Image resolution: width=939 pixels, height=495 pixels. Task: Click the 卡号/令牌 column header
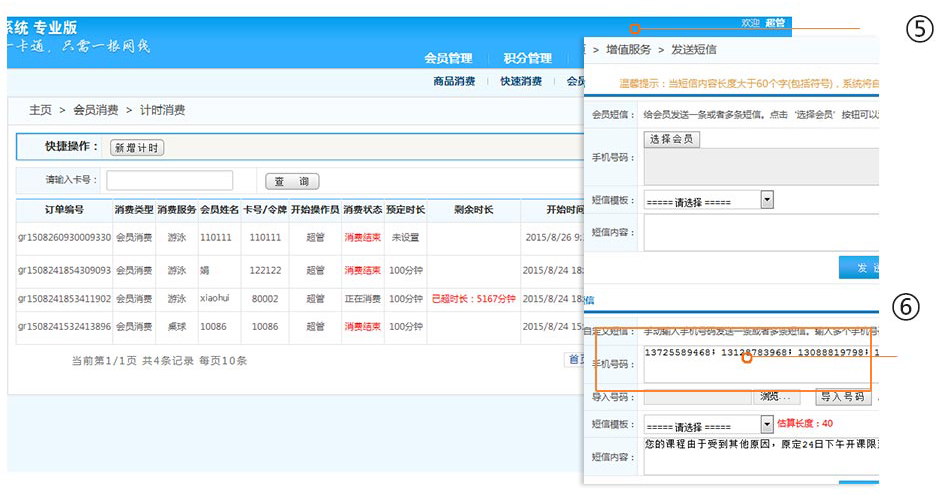pos(265,209)
